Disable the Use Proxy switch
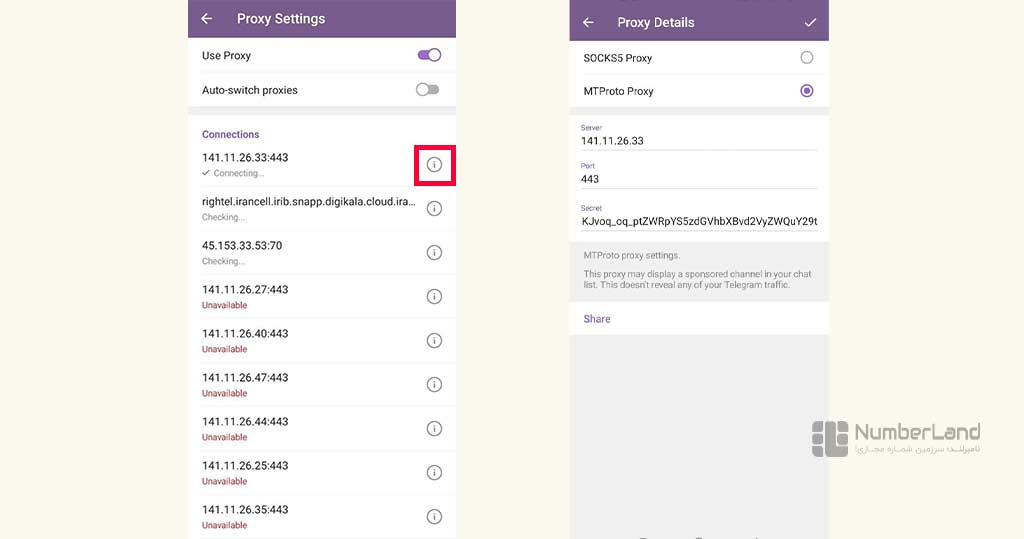Screen dimensions: 1024x539 (429, 55)
